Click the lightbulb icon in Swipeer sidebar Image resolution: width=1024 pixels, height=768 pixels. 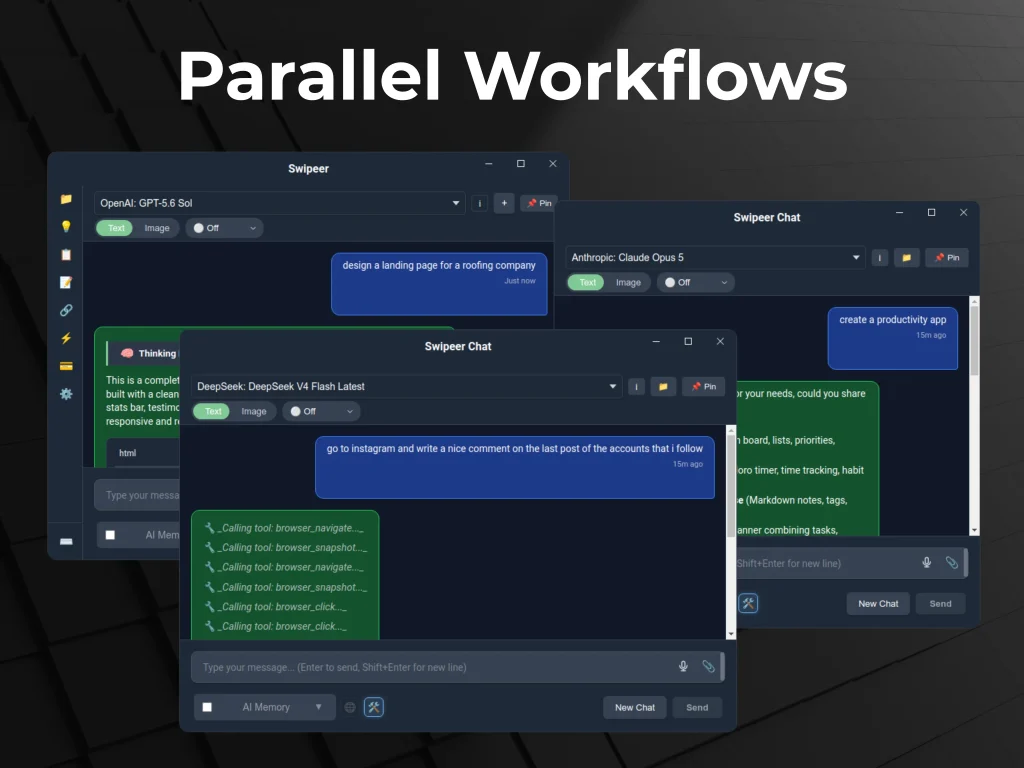tap(66, 227)
